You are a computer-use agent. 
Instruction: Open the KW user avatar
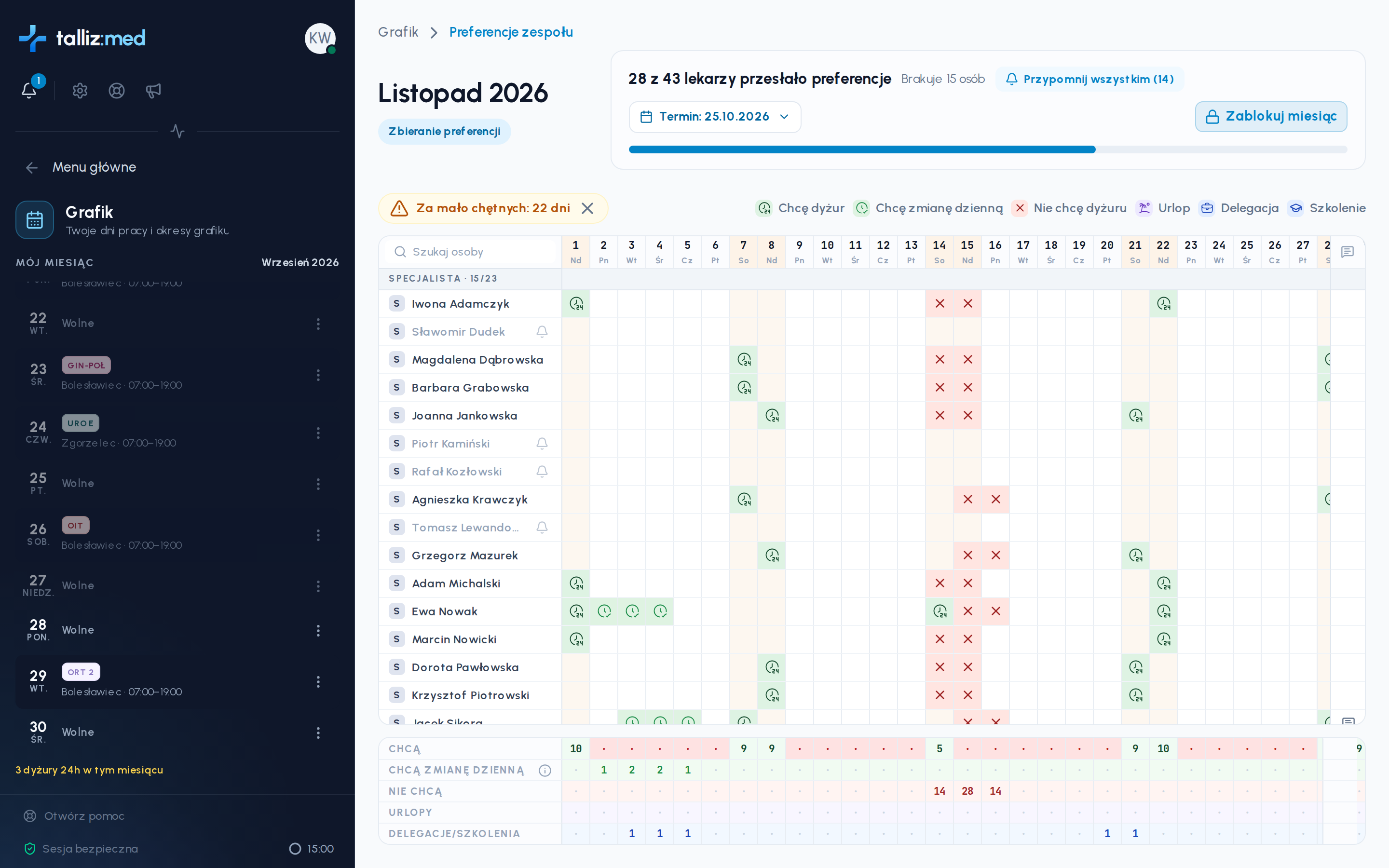(320, 39)
